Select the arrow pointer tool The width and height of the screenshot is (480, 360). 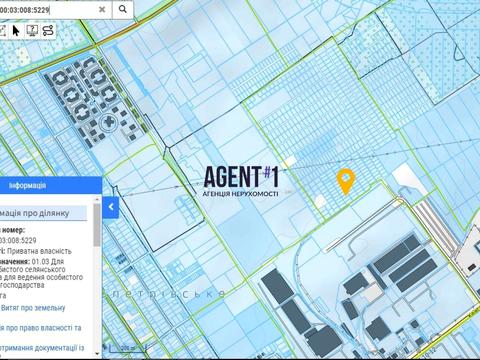pyautogui.click(x=16, y=30)
